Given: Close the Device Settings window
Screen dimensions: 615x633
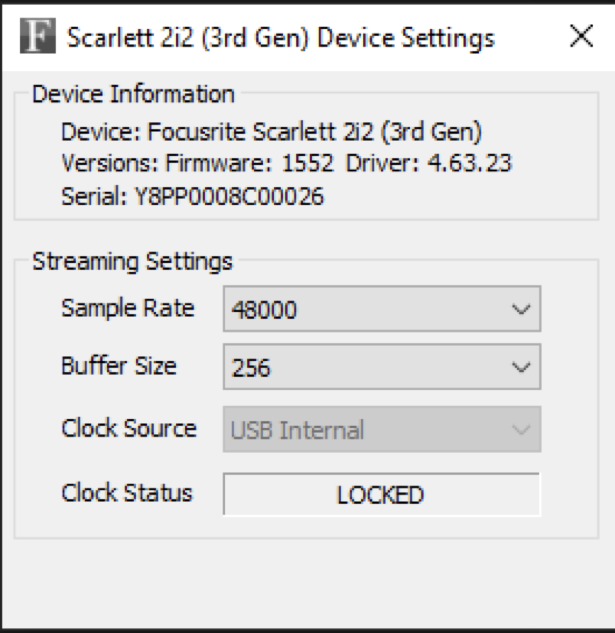Looking at the screenshot, I should point(581,38).
